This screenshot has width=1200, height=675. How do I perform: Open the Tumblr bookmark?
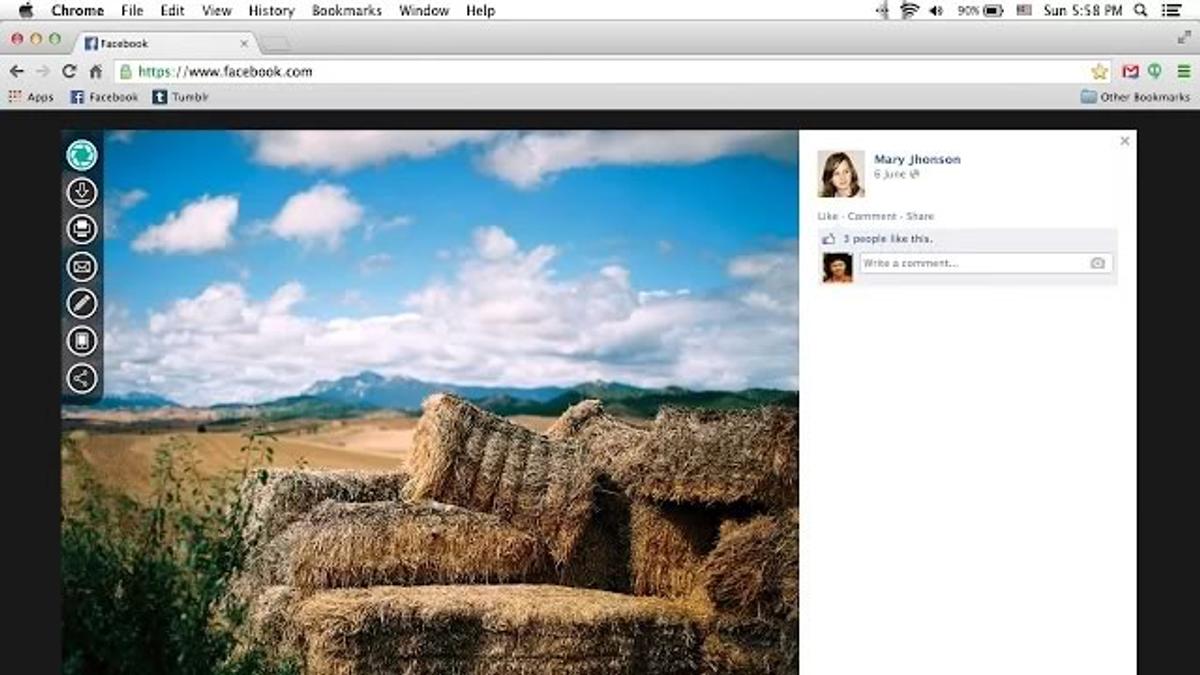pos(181,97)
